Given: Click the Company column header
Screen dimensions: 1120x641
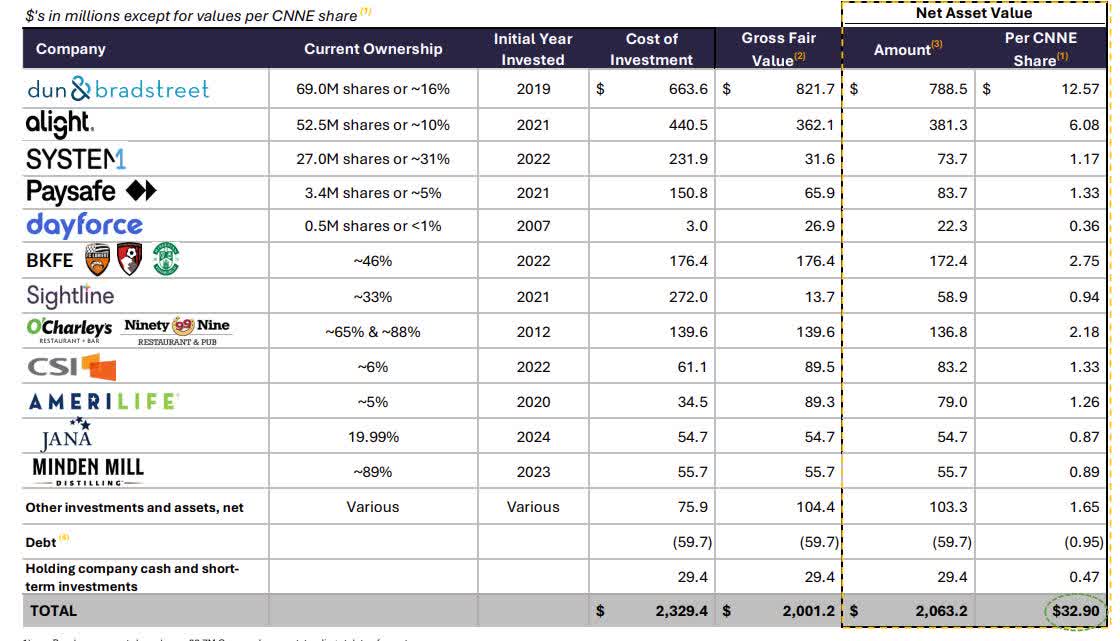Looking at the screenshot, I should (71, 49).
